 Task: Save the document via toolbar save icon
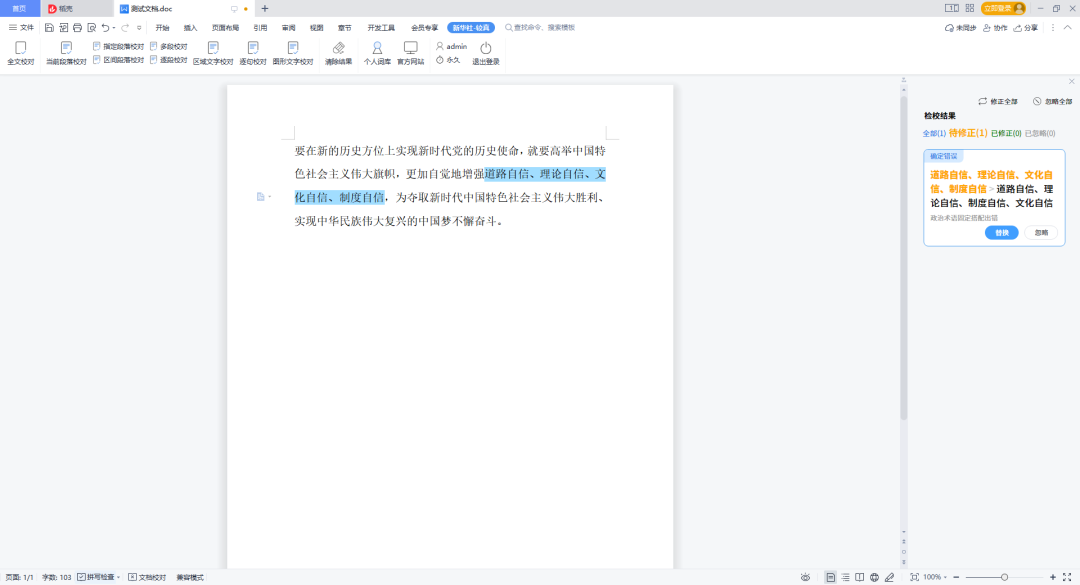tap(49, 28)
